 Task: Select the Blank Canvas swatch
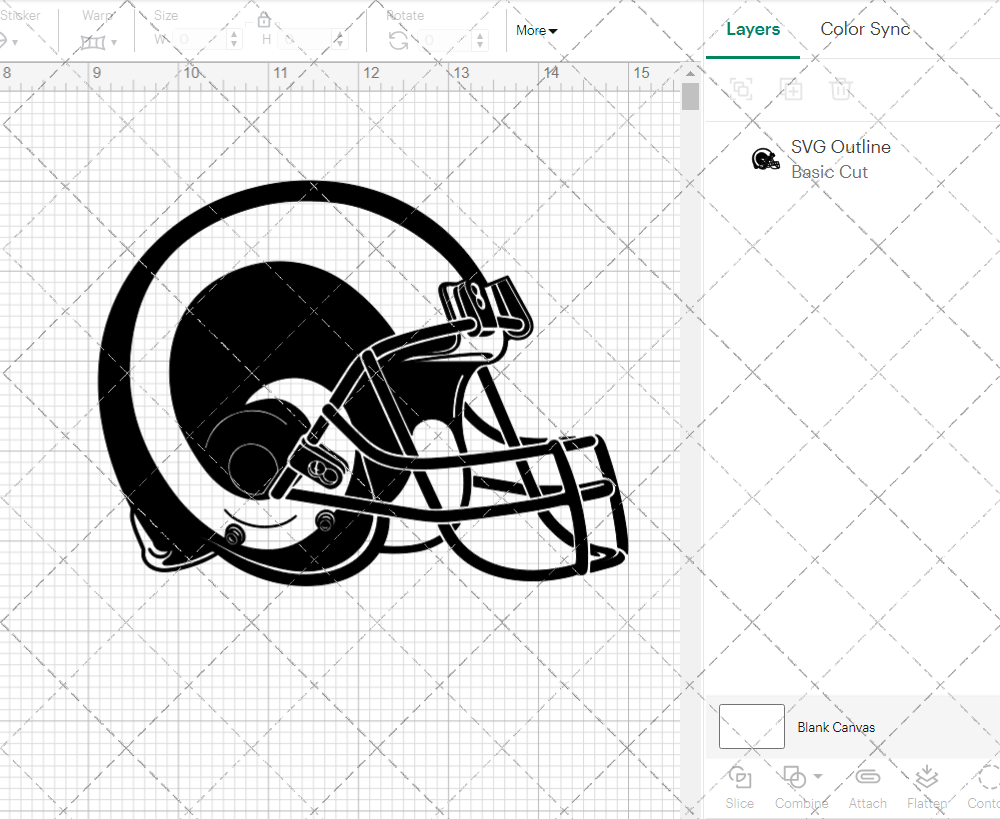point(751,727)
